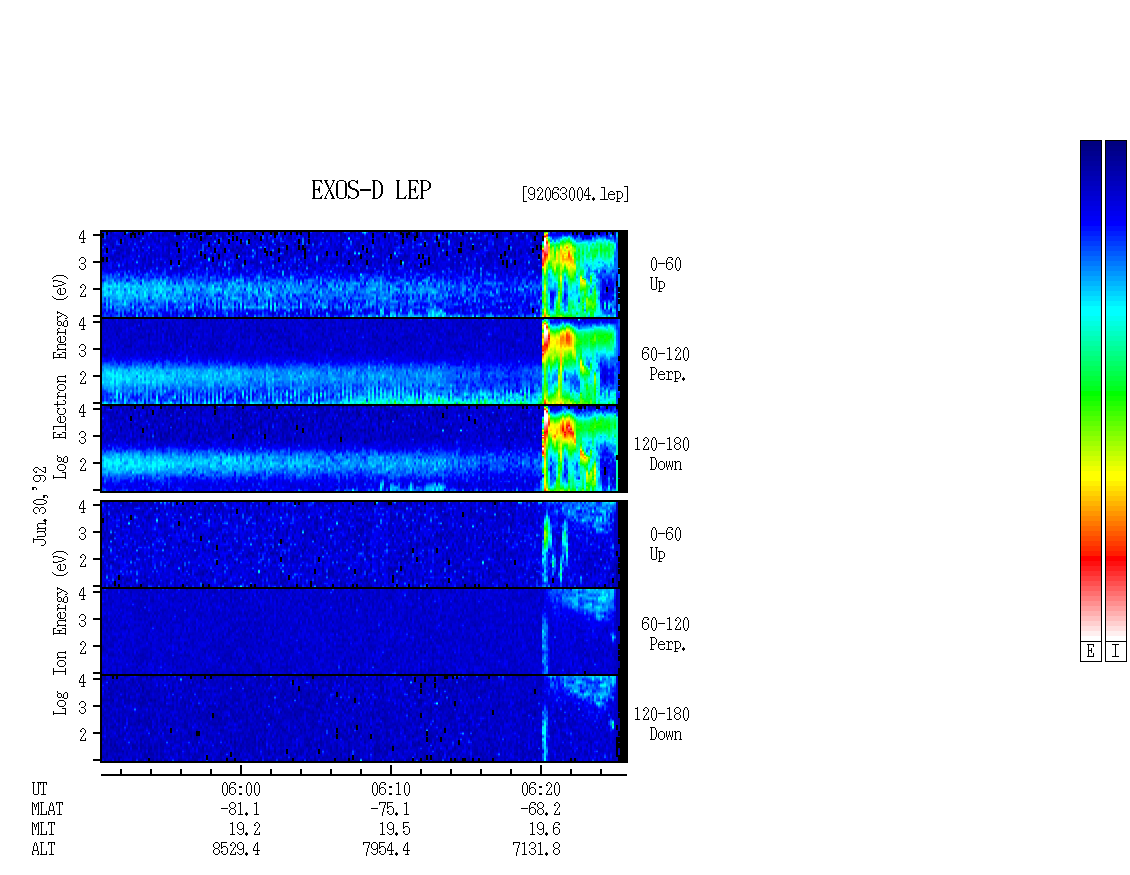1130x875 pixels.
Task: Click the Jun.30,'92 date label
Action: (40, 505)
